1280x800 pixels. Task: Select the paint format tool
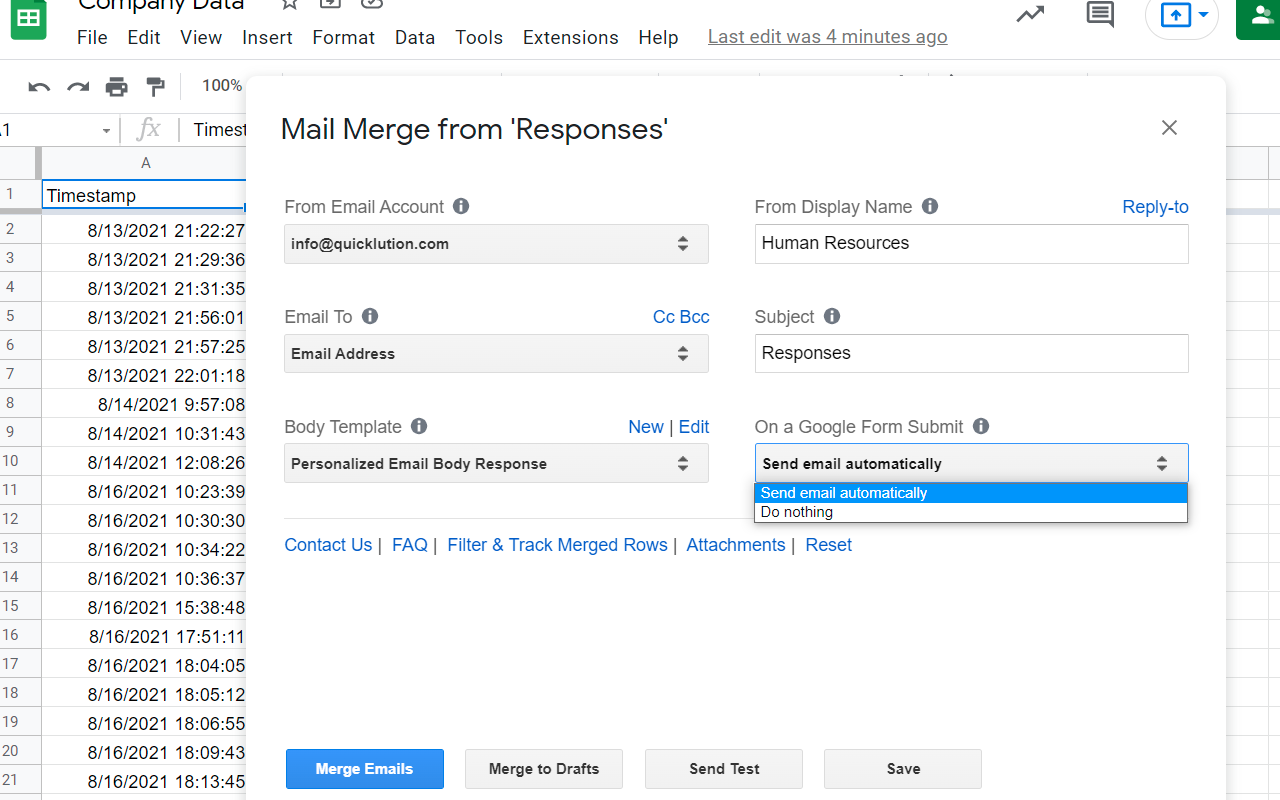click(x=156, y=87)
